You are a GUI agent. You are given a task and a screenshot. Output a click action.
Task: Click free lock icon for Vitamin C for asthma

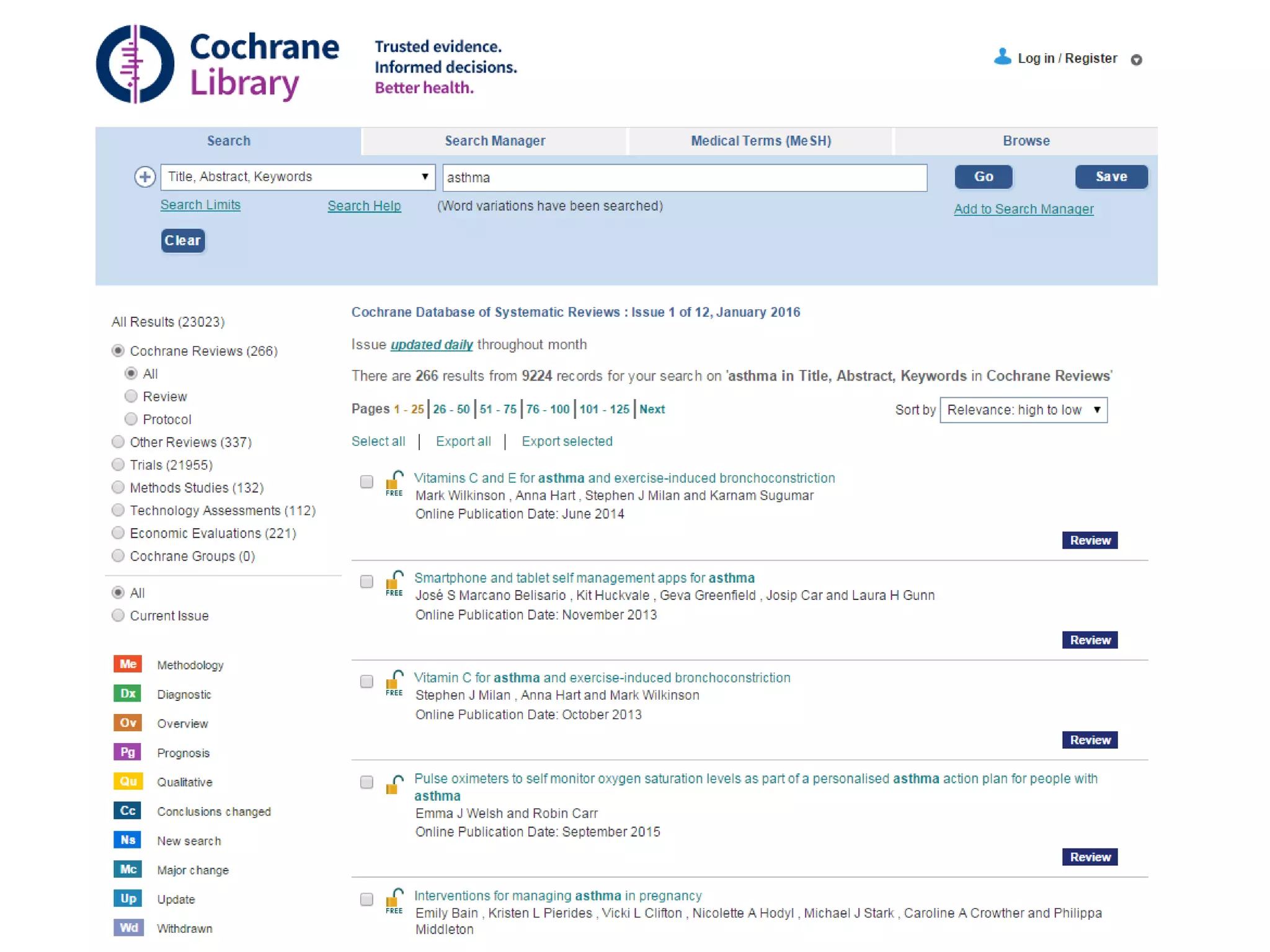pyautogui.click(x=394, y=684)
